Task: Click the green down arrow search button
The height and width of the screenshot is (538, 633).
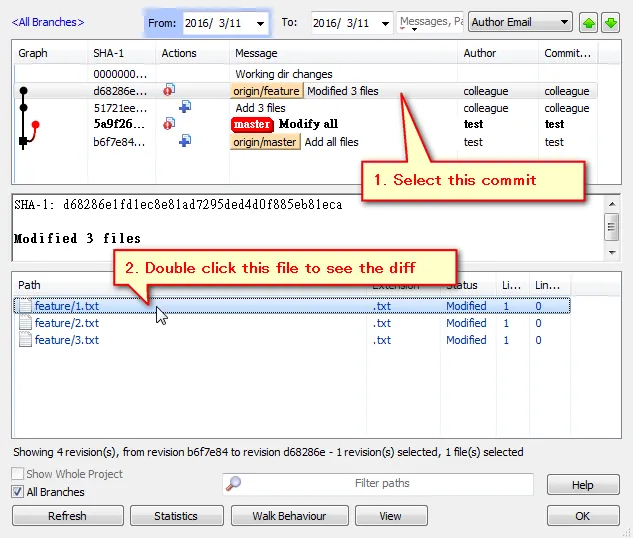Action: tap(611, 23)
